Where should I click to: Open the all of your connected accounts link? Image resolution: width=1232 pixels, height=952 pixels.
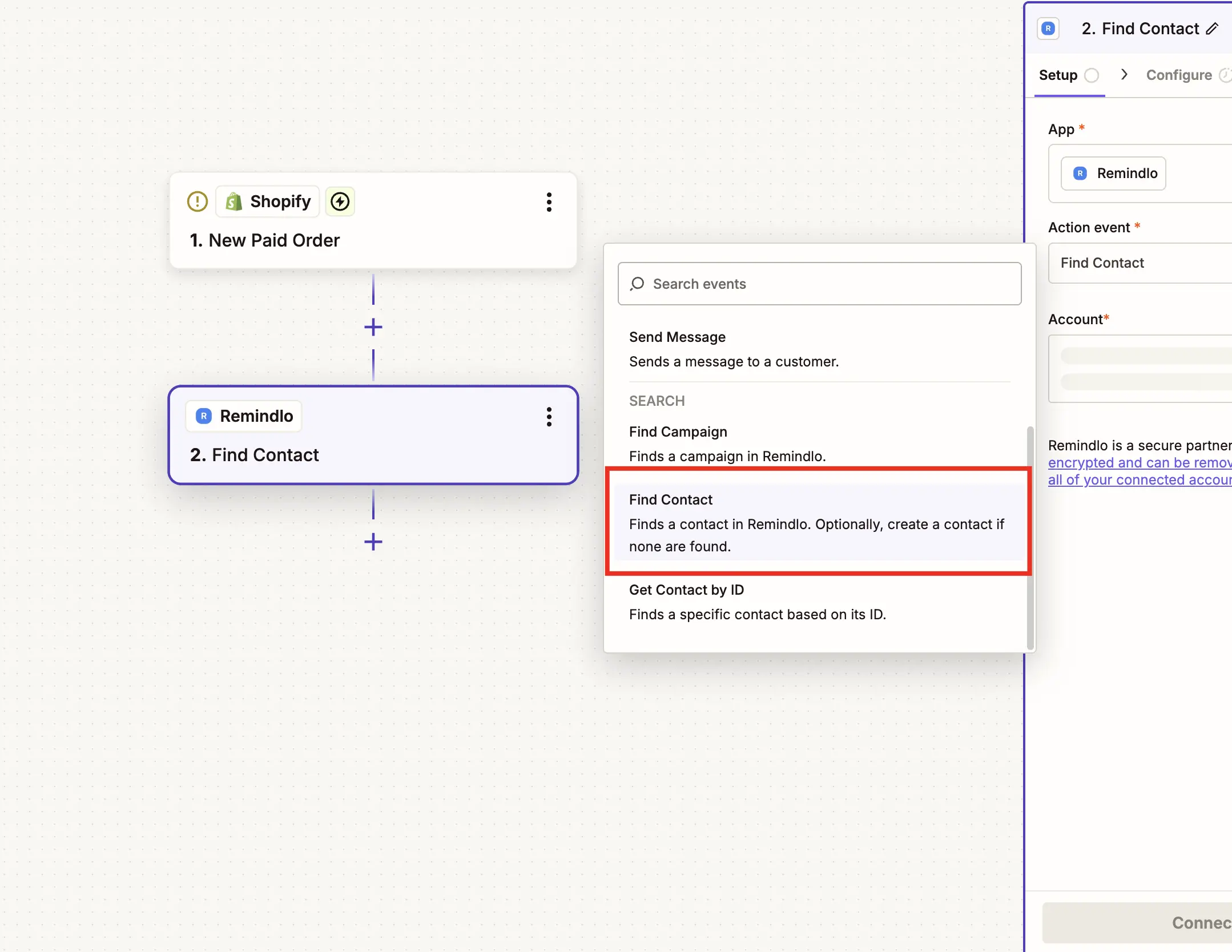(x=1140, y=480)
